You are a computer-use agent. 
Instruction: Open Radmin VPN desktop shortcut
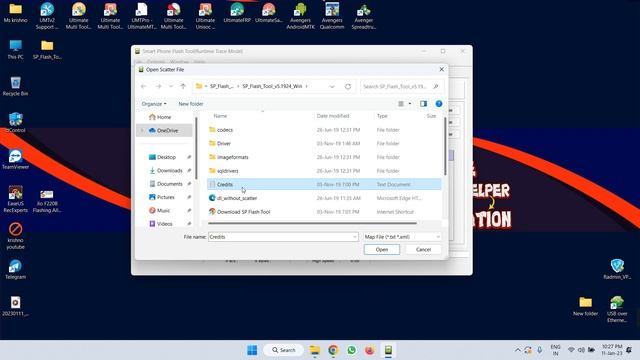(617, 269)
